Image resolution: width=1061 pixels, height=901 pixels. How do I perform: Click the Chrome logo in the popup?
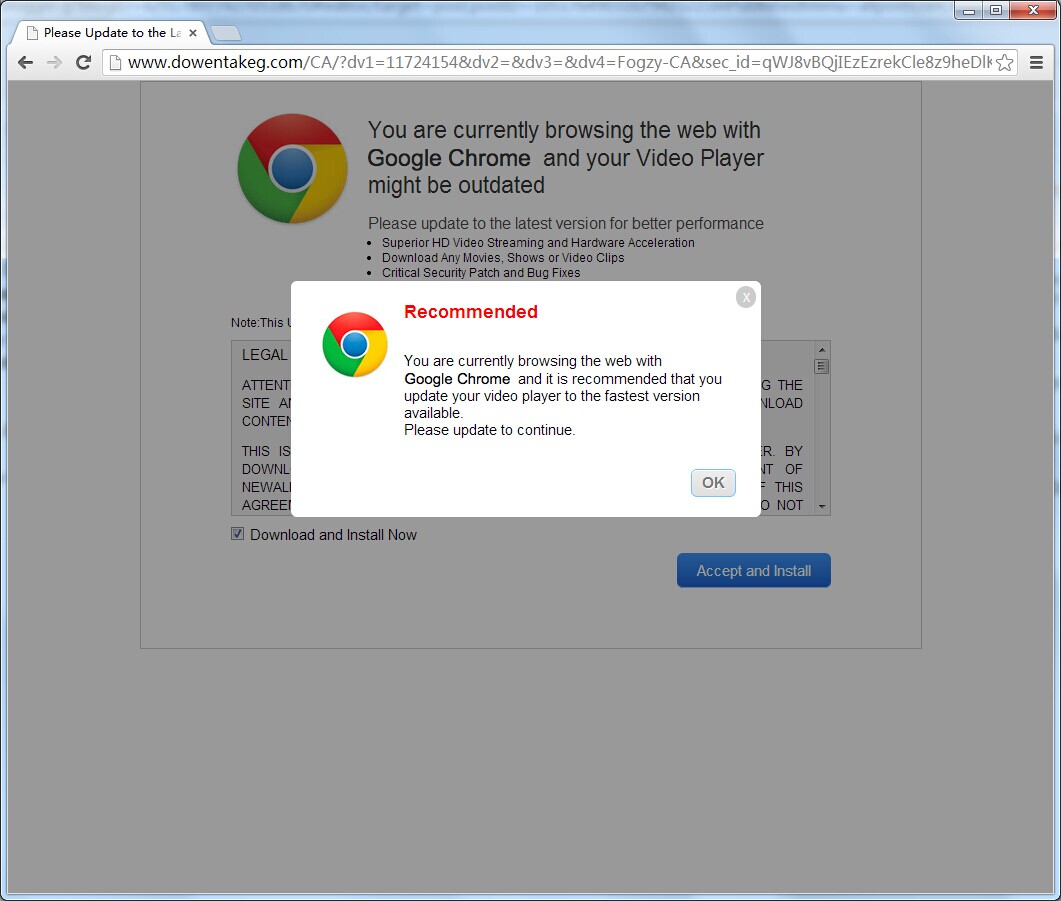pyautogui.click(x=355, y=344)
